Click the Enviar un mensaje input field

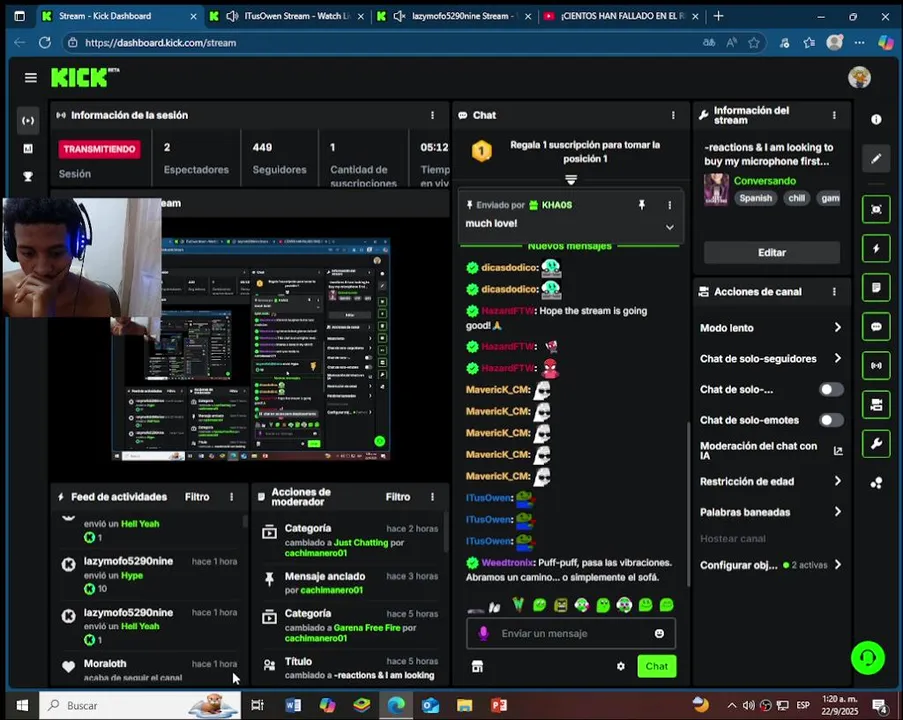pyautogui.click(x=571, y=634)
